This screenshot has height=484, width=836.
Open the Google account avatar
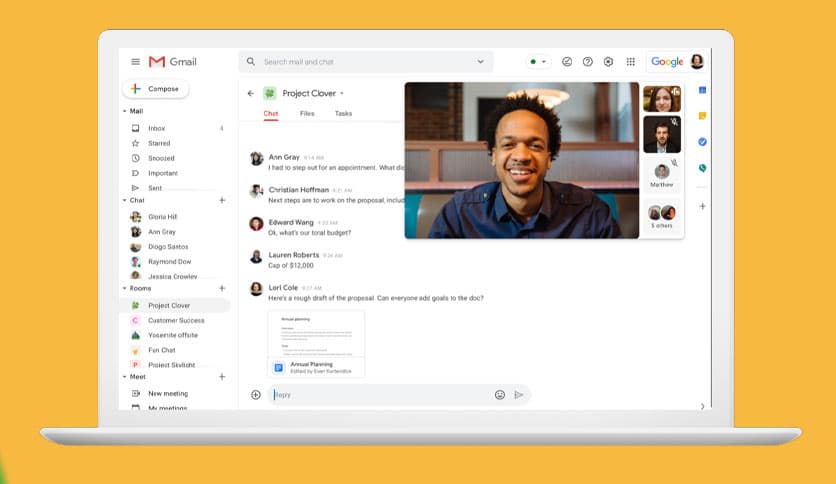click(696, 62)
